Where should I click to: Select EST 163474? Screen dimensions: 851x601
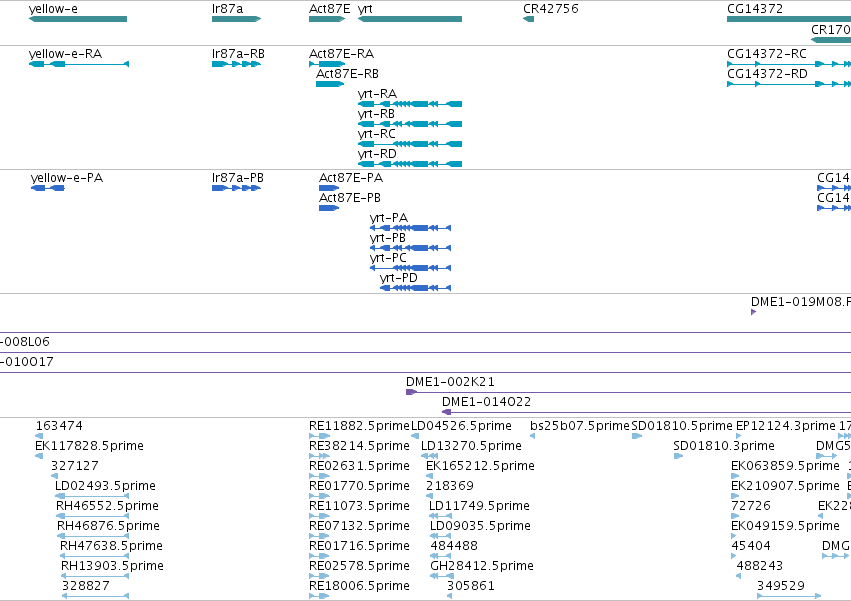click(39, 436)
